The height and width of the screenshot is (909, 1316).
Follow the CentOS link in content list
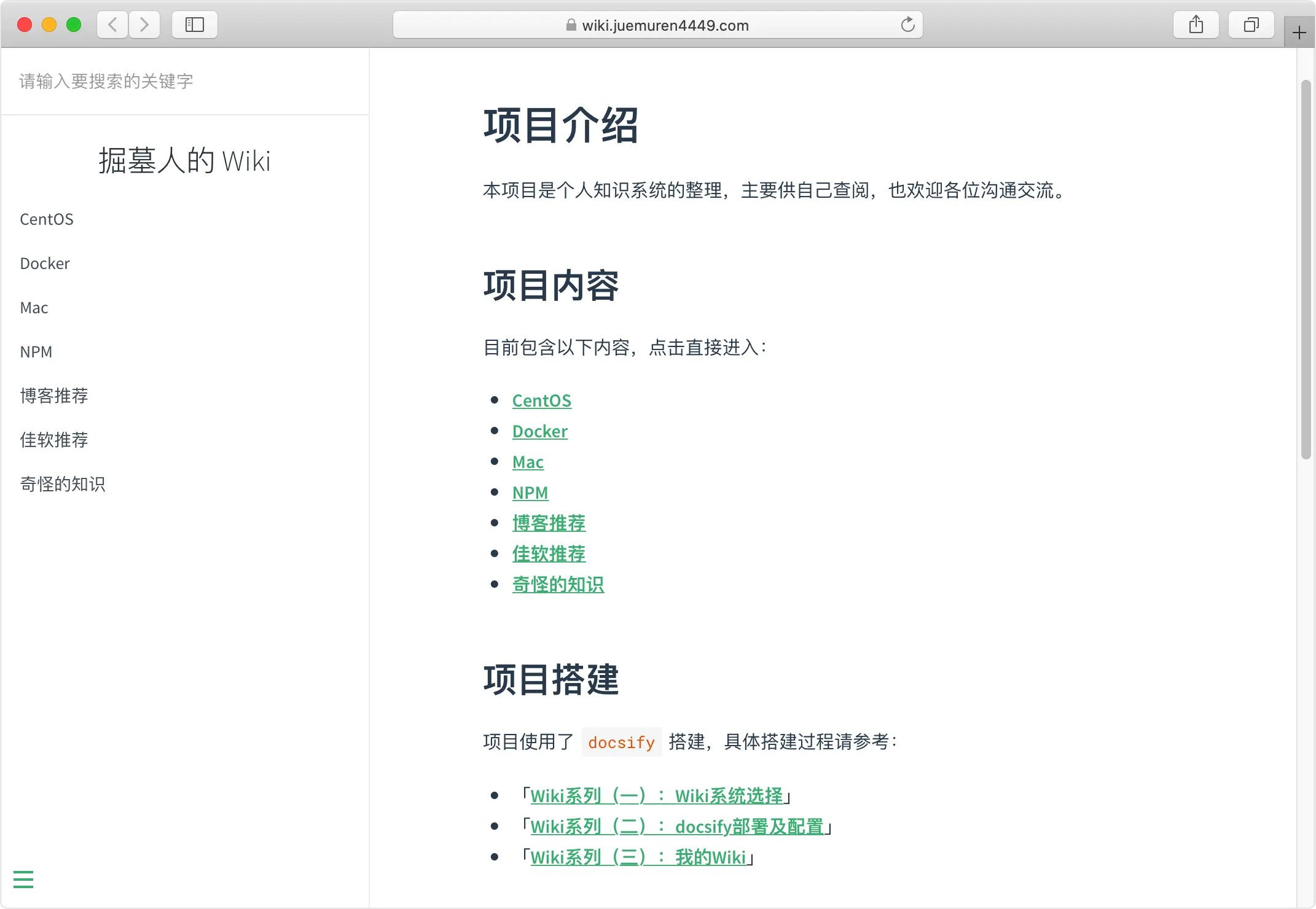pyautogui.click(x=542, y=400)
